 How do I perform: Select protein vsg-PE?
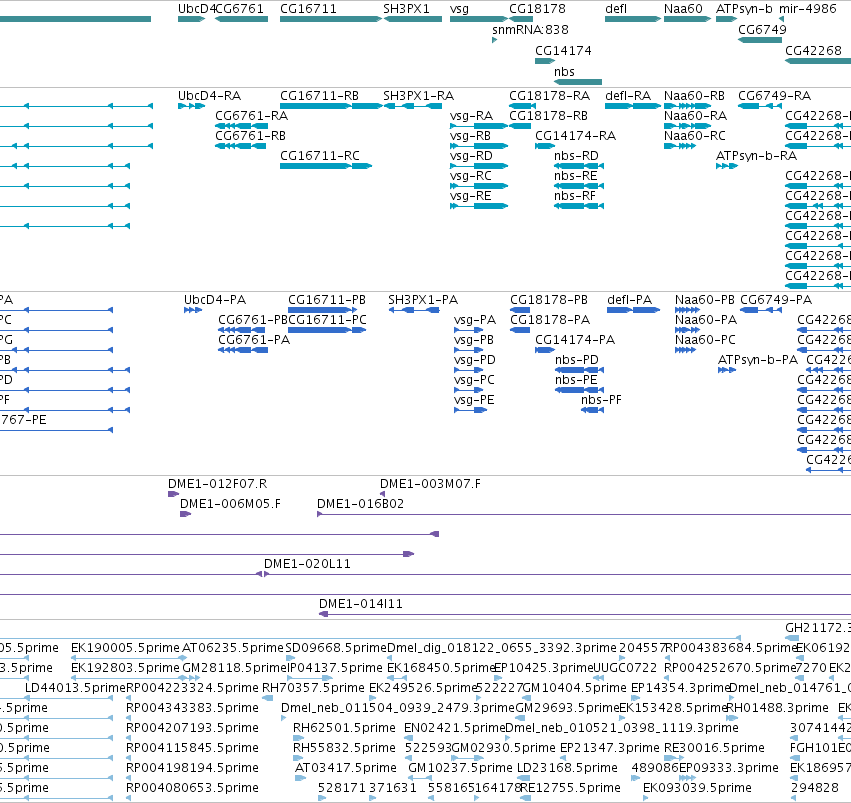click(x=474, y=400)
